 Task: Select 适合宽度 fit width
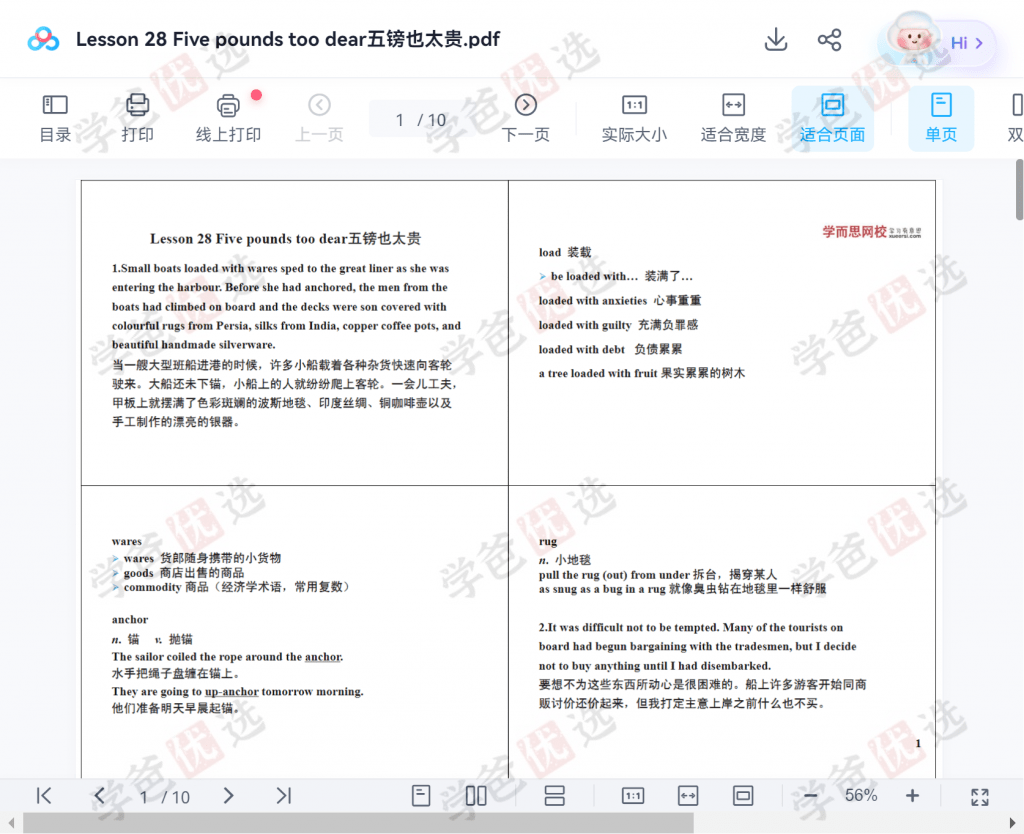point(733,119)
